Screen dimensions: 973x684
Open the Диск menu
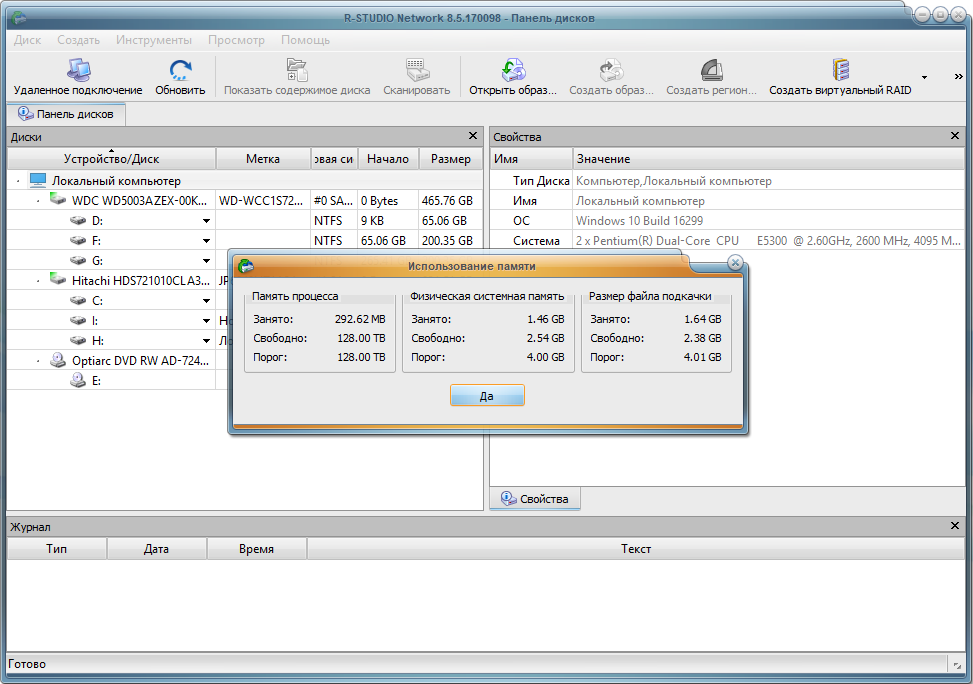tap(27, 40)
